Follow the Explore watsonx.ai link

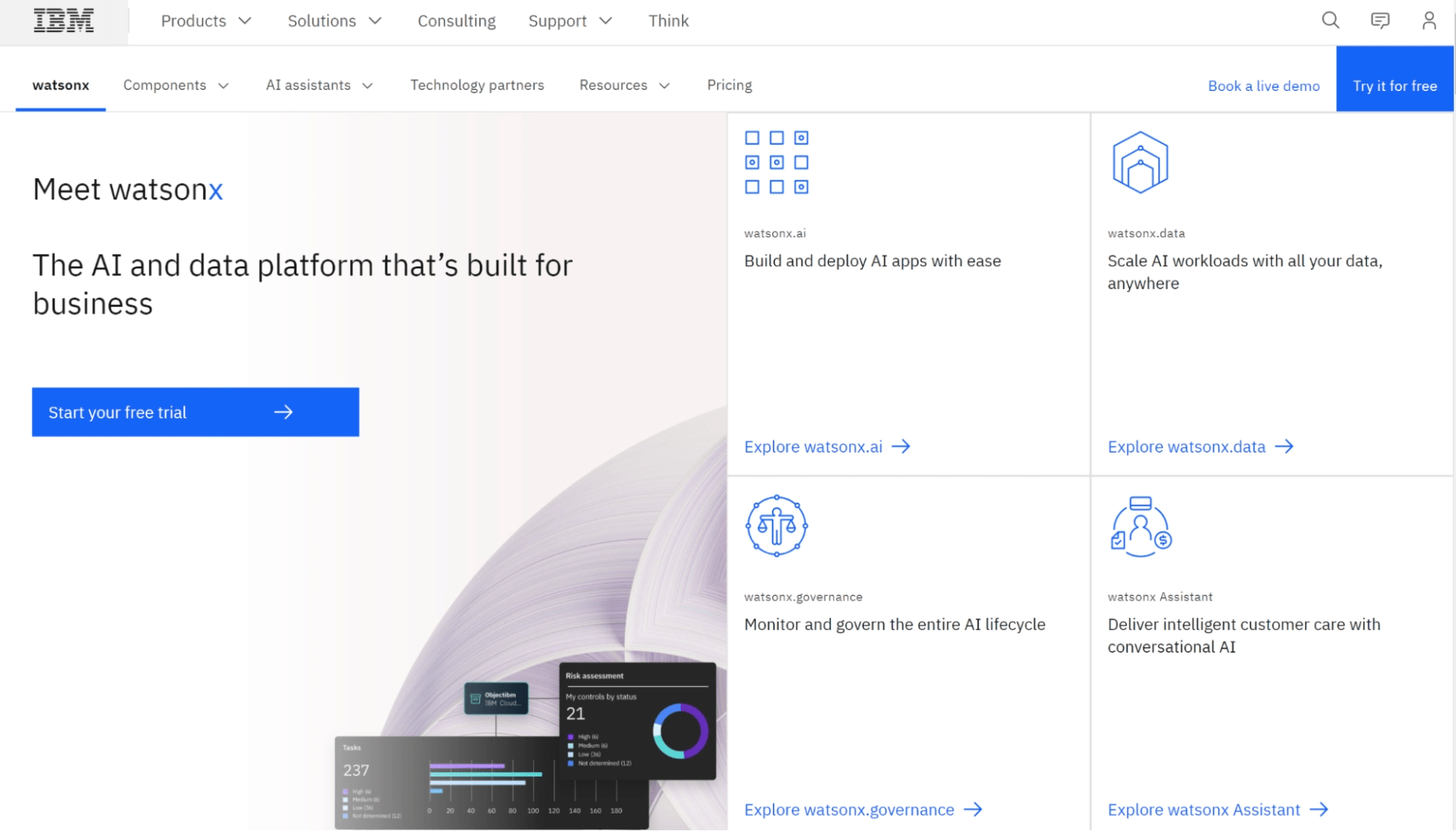[812, 447]
